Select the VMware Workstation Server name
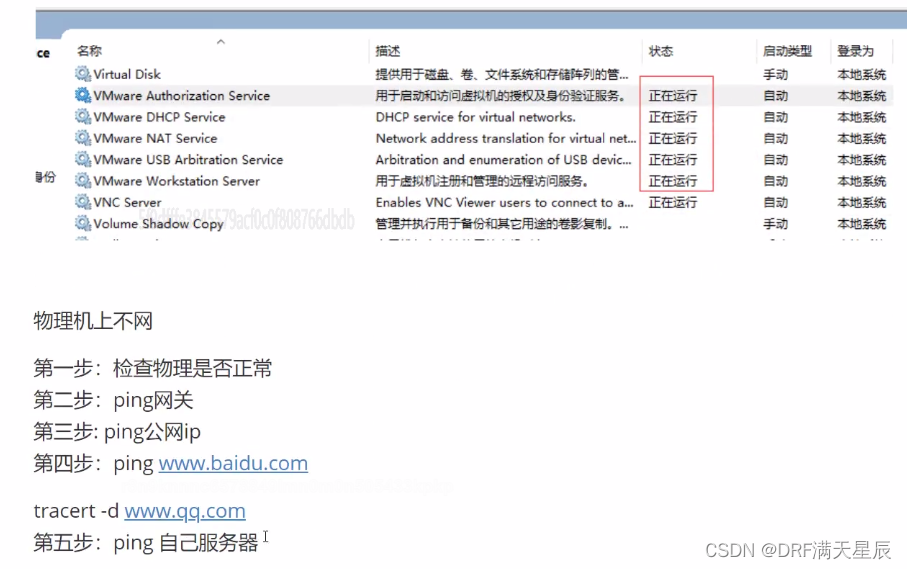Image resolution: width=907 pixels, height=569 pixels. (x=177, y=182)
